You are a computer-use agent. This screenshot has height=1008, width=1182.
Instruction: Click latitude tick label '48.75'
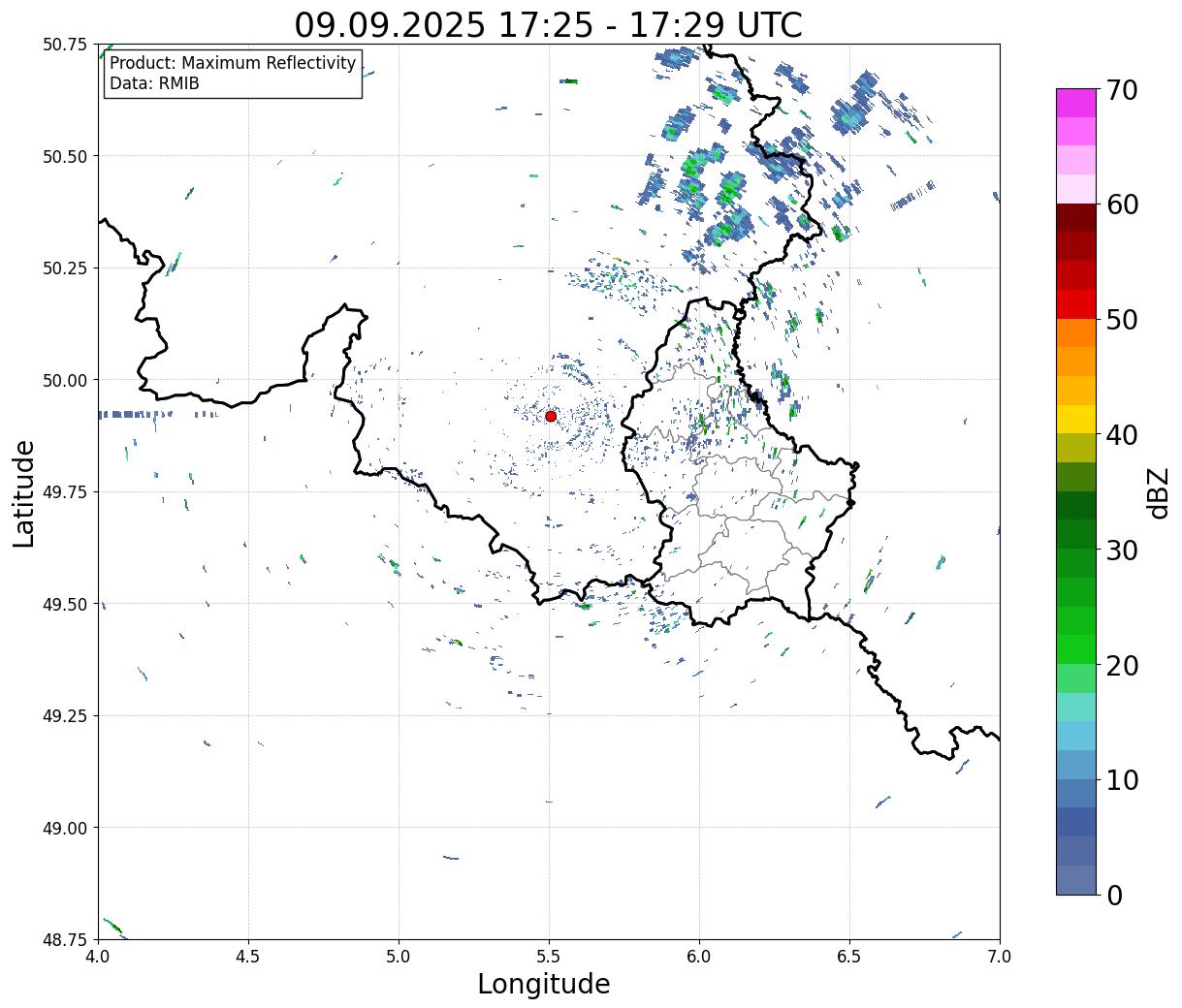tap(65, 940)
